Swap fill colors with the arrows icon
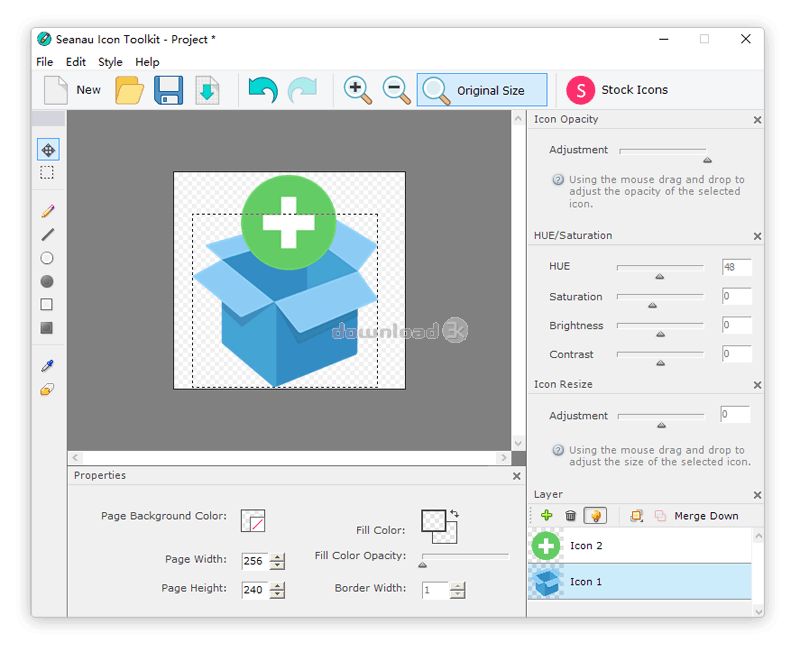800x661 pixels. click(x=454, y=514)
